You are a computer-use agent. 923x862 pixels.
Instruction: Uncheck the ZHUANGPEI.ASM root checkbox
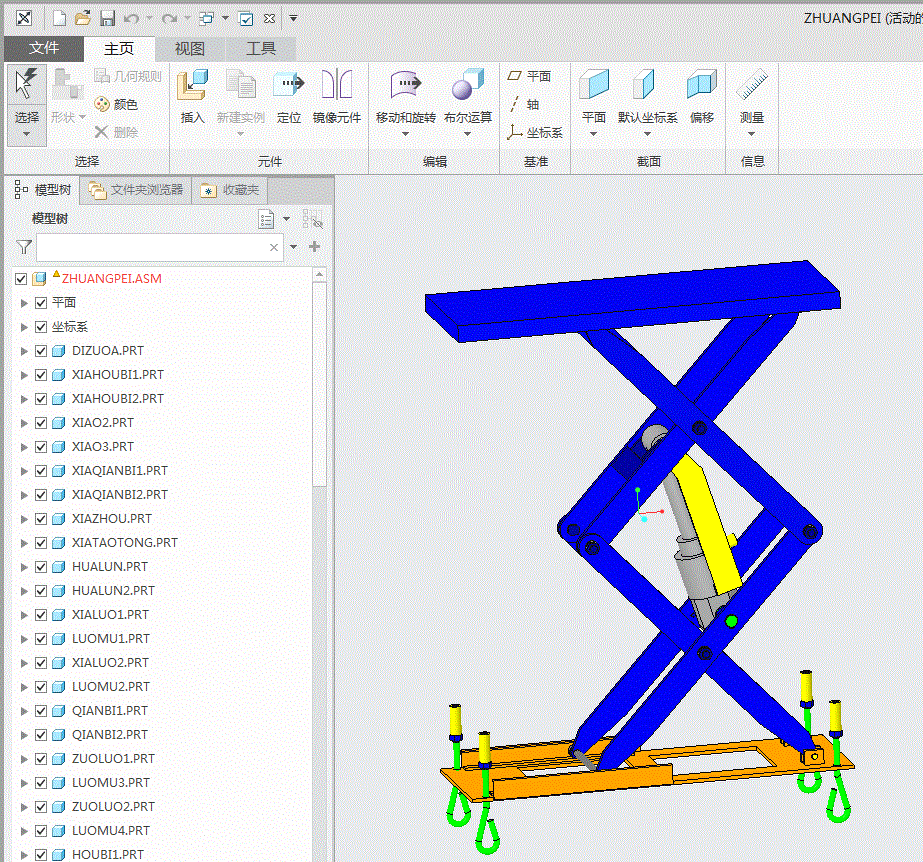pos(21,279)
